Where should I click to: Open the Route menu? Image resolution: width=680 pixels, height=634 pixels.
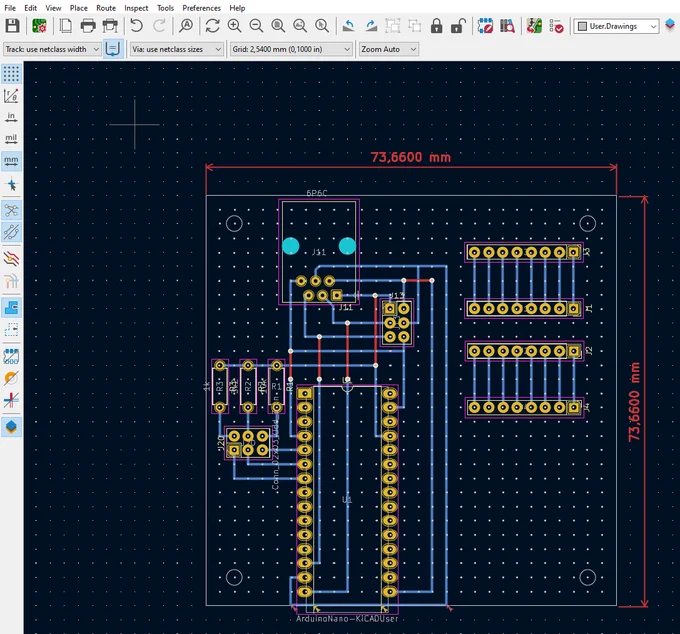[106, 8]
